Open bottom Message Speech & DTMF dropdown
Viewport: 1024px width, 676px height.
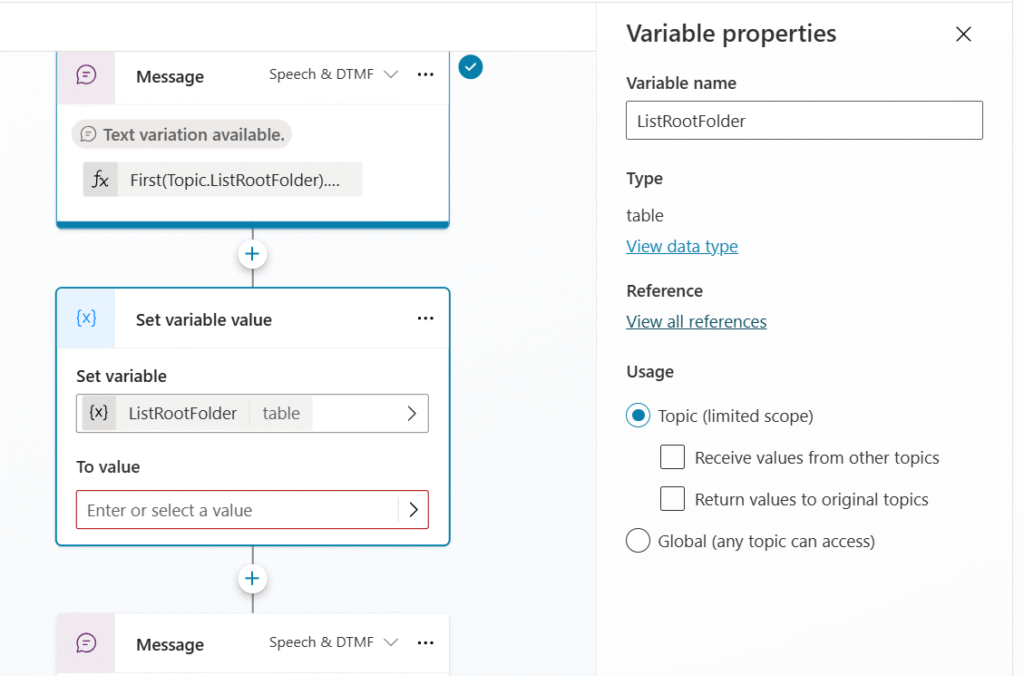coord(333,643)
